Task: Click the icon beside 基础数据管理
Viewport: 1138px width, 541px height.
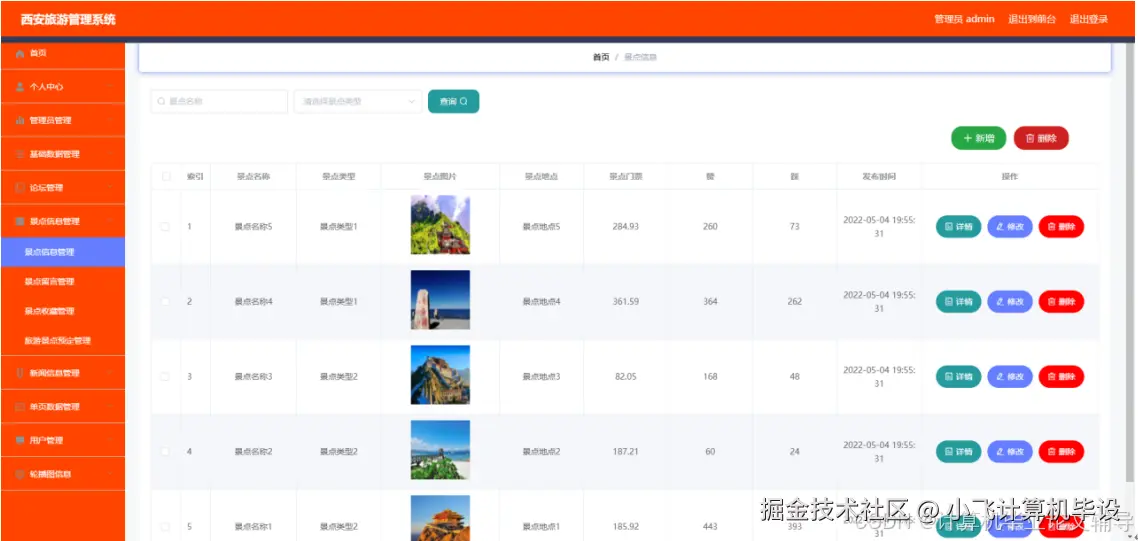Action: [x=20, y=155]
